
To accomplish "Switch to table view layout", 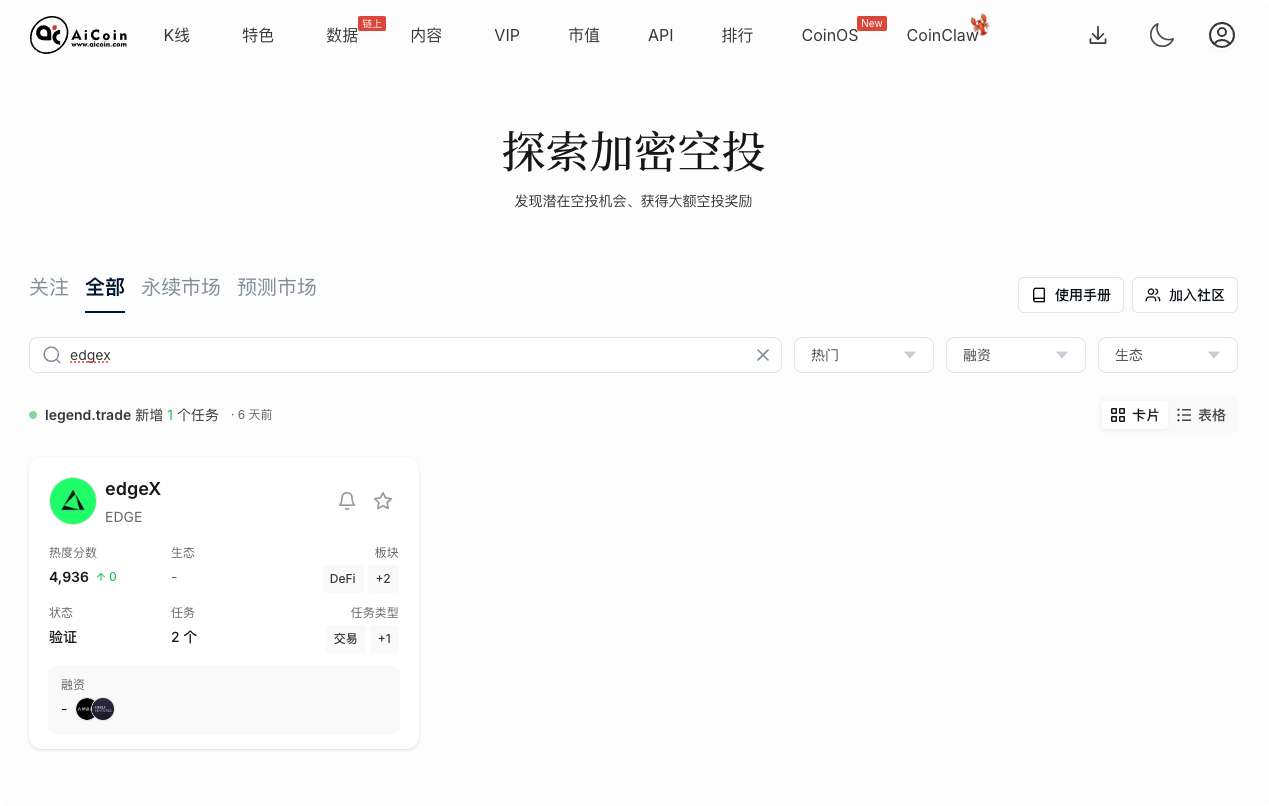I will [1201, 415].
